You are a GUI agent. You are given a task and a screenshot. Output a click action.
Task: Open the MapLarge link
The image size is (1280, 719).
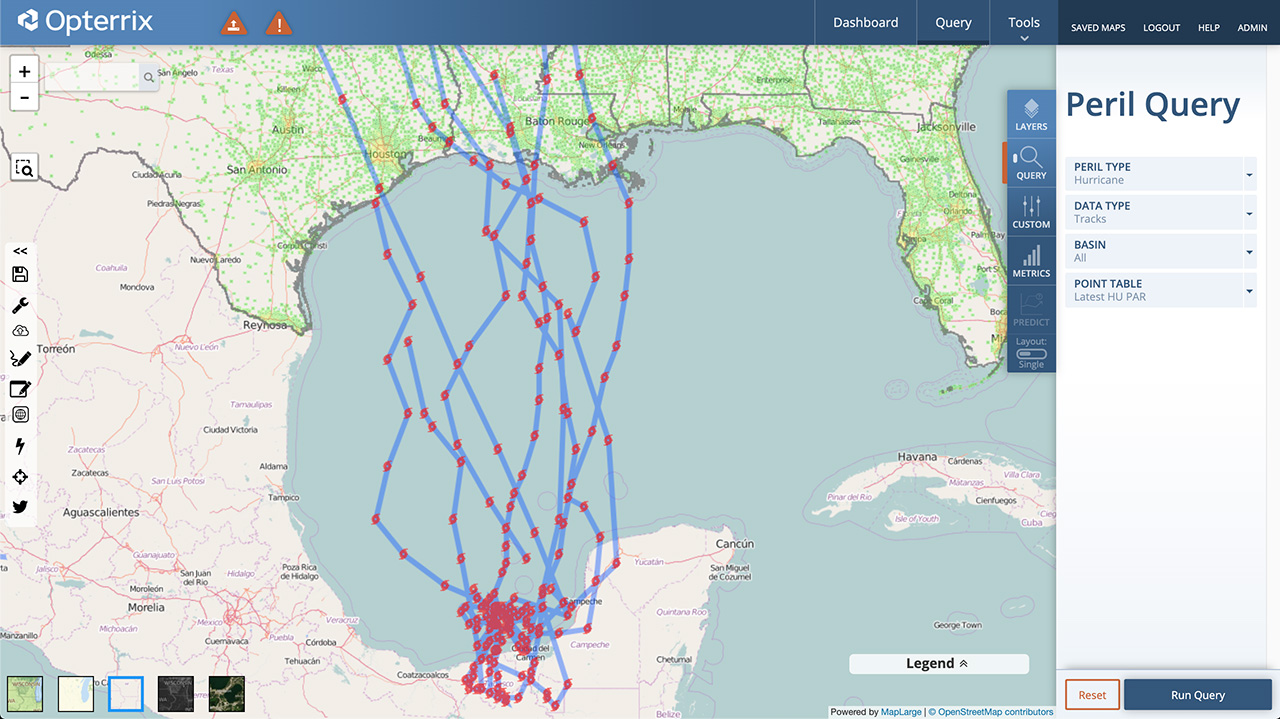pyautogui.click(x=901, y=712)
